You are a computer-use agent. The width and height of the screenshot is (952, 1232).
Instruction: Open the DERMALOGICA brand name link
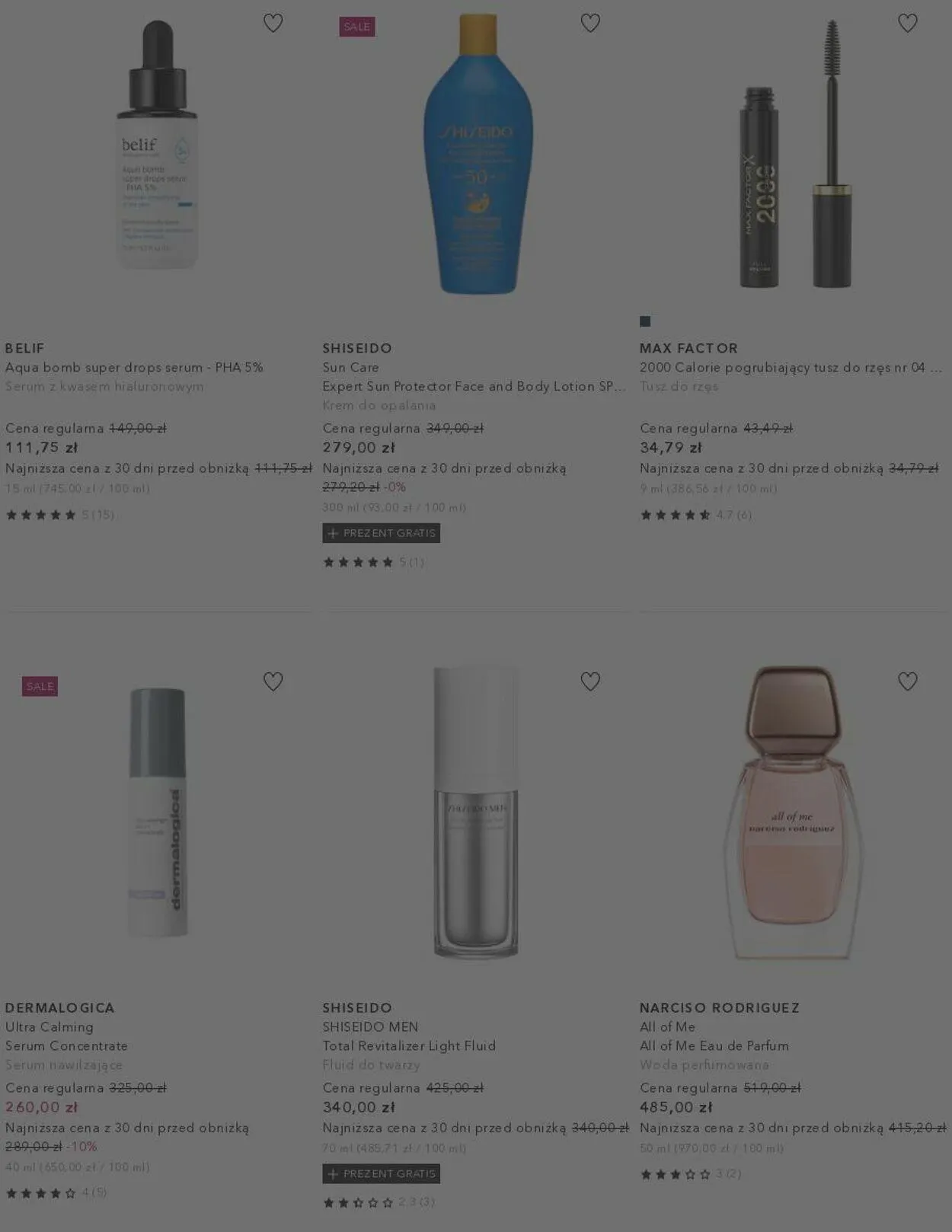click(x=60, y=1007)
